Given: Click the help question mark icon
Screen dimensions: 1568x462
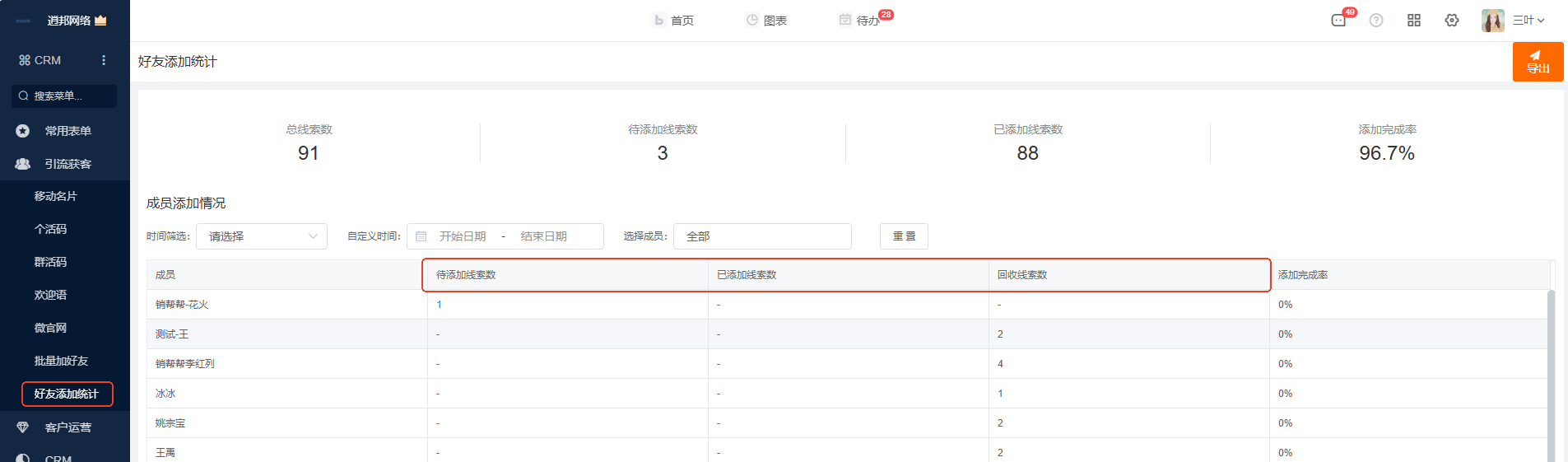Looking at the screenshot, I should click(1375, 21).
